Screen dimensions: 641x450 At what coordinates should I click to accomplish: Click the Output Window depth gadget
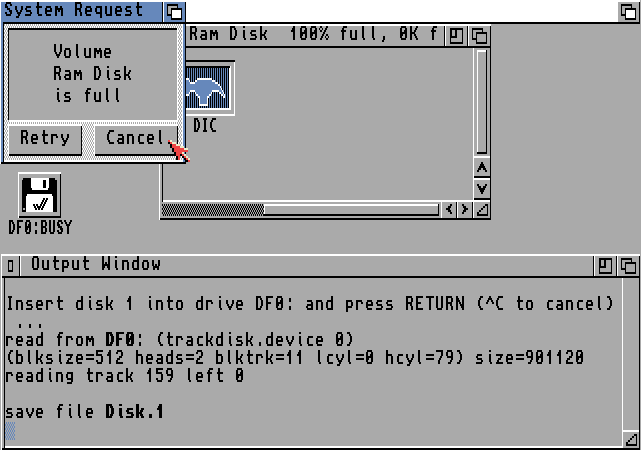click(x=628, y=266)
